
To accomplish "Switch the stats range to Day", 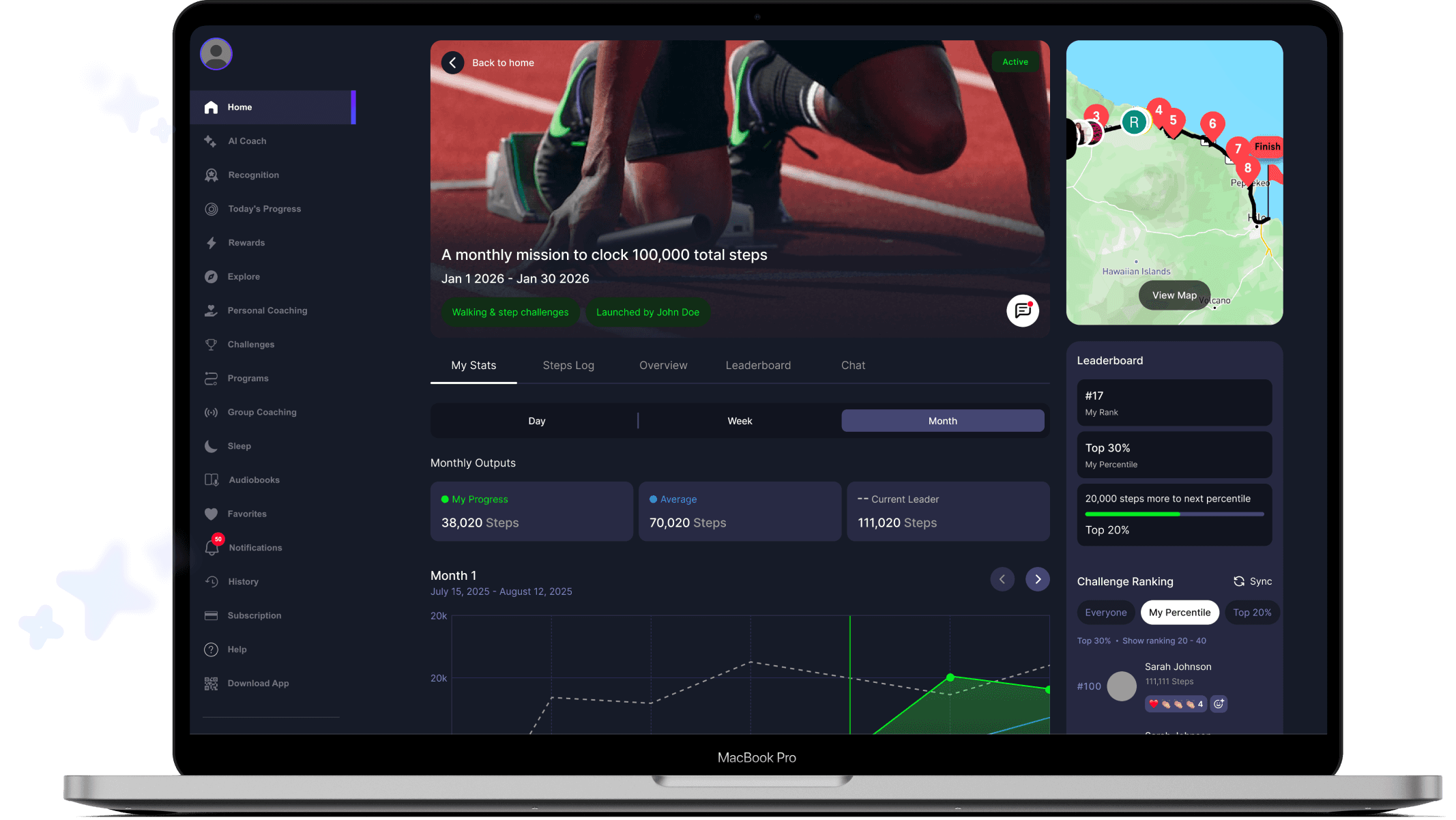I will tap(536, 421).
